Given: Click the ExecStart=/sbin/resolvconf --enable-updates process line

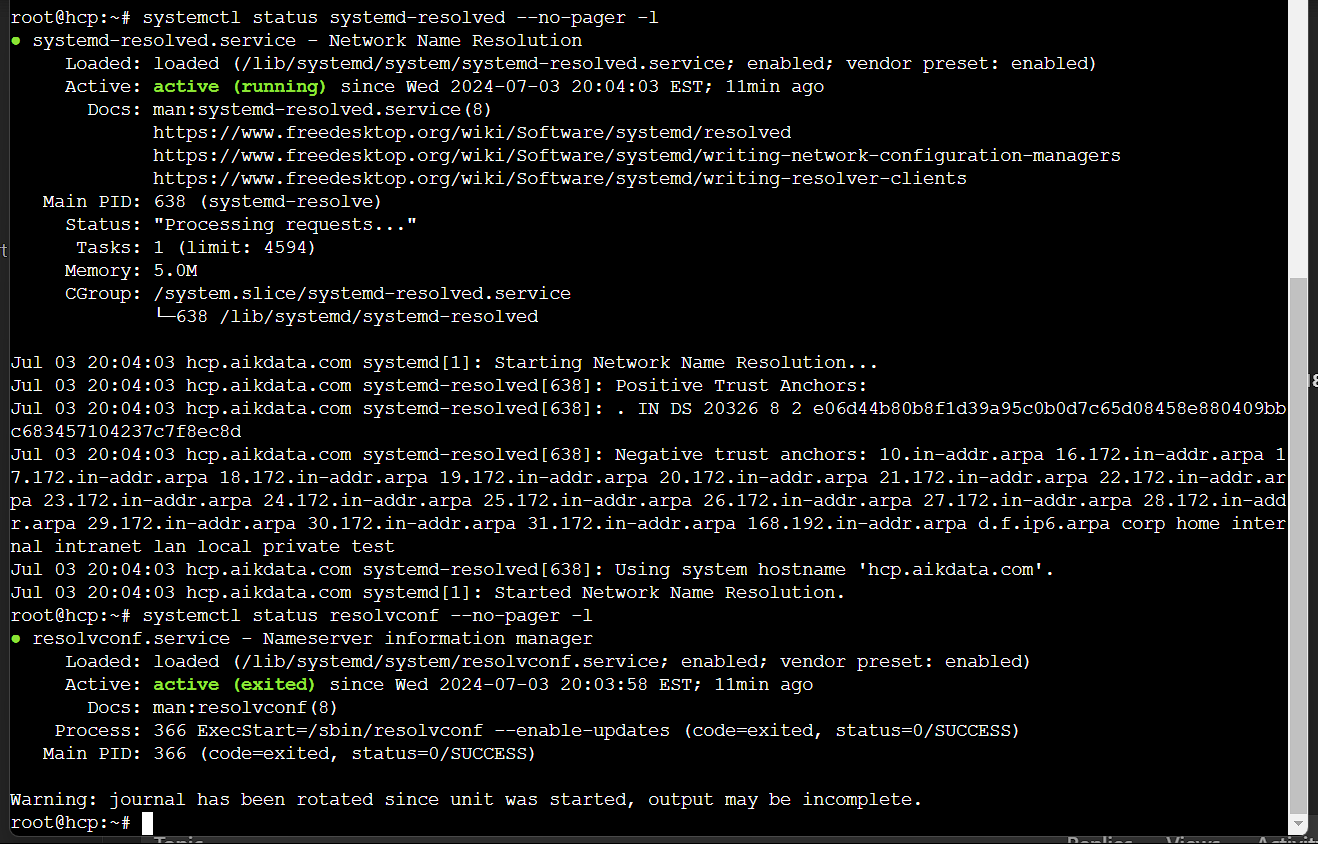Looking at the screenshot, I should tap(537, 731).
